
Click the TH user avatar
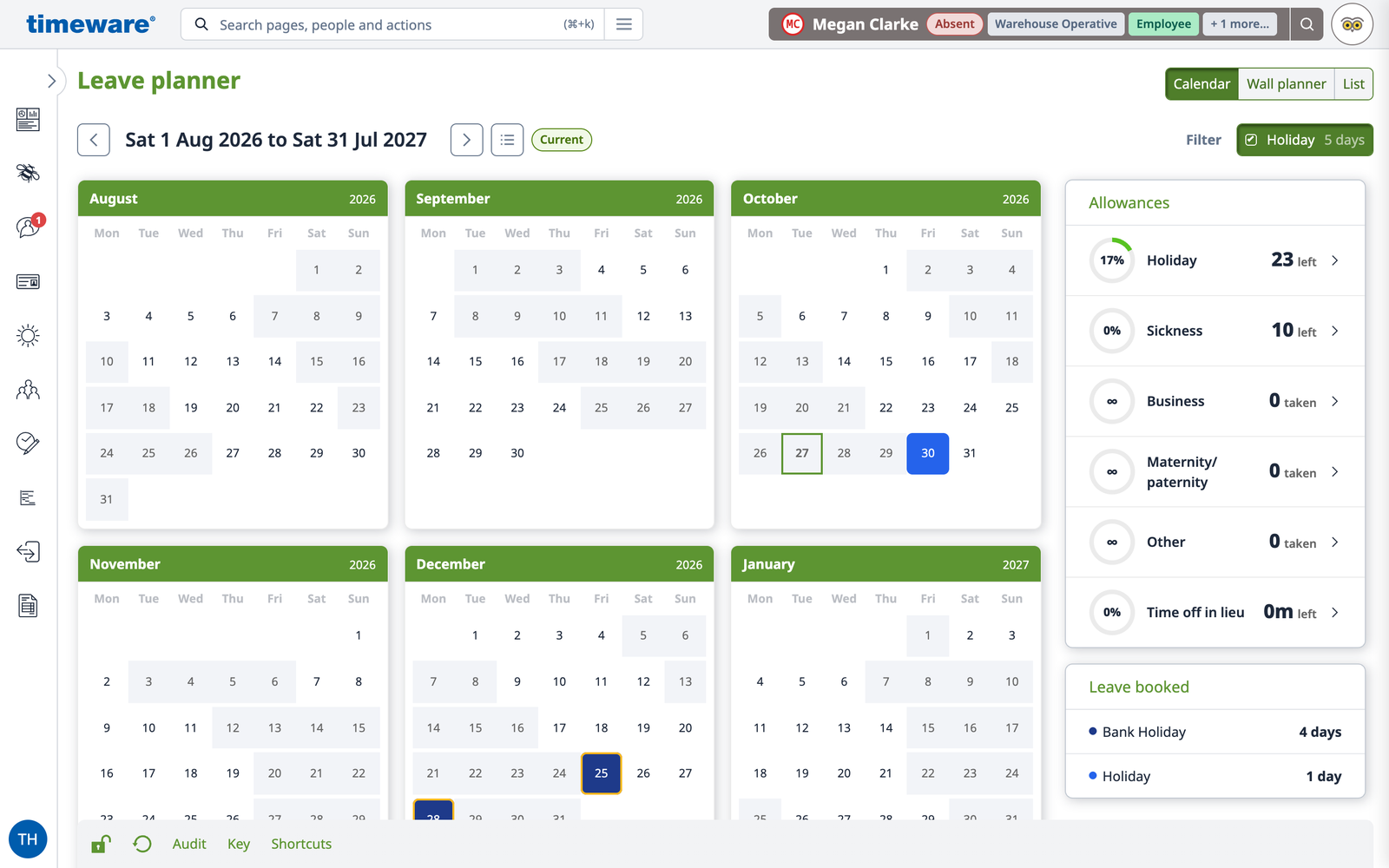(x=28, y=839)
